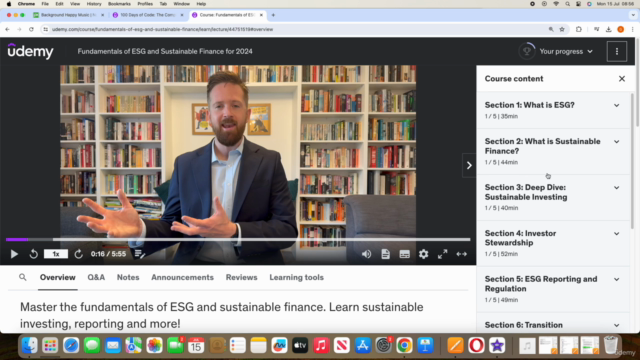Image resolution: width=640 pixels, height=360 pixels.
Task: Switch to Background Happy Music browser tab
Action: (67, 15)
